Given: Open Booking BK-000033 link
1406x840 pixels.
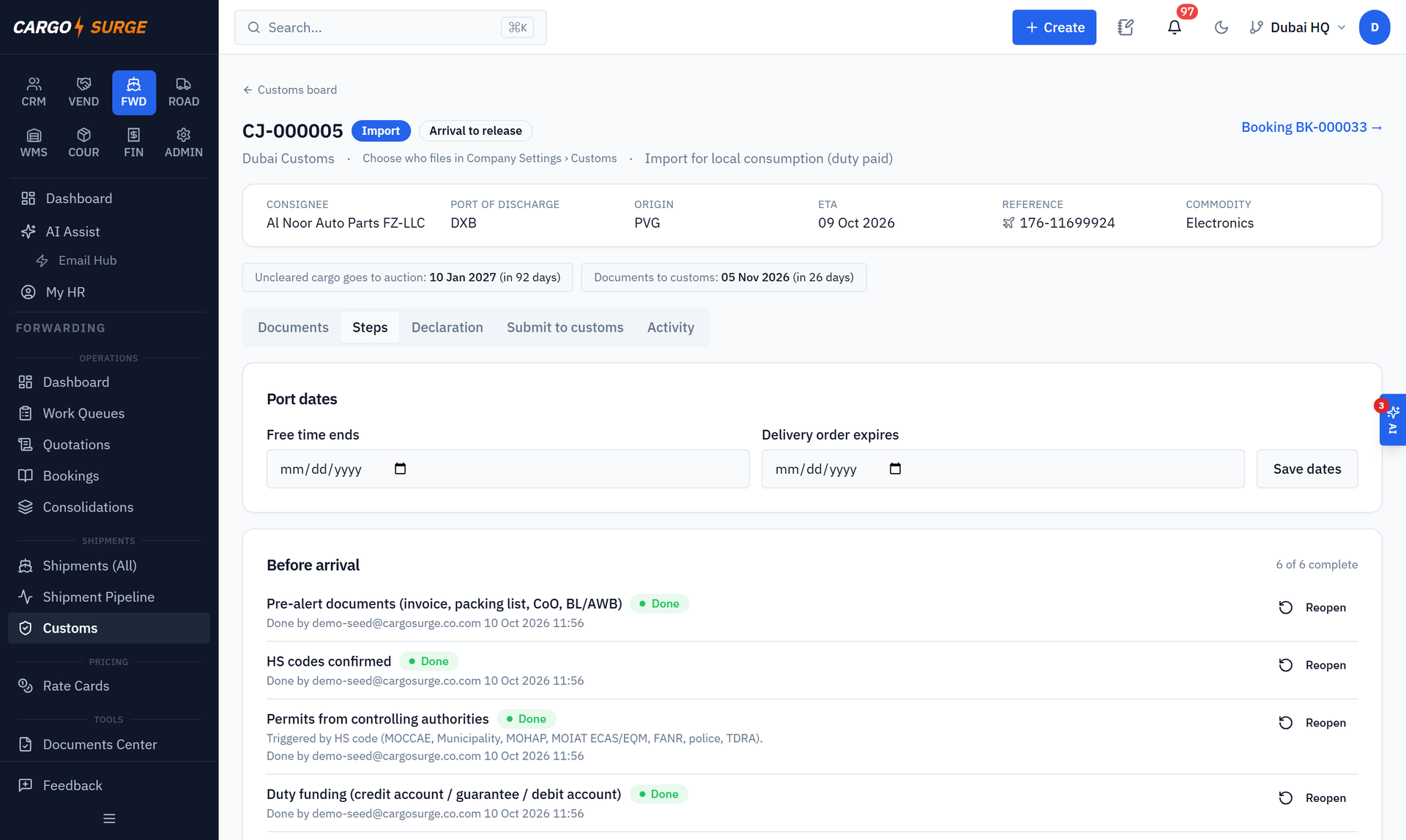Looking at the screenshot, I should pyautogui.click(x=1312, y=127).
